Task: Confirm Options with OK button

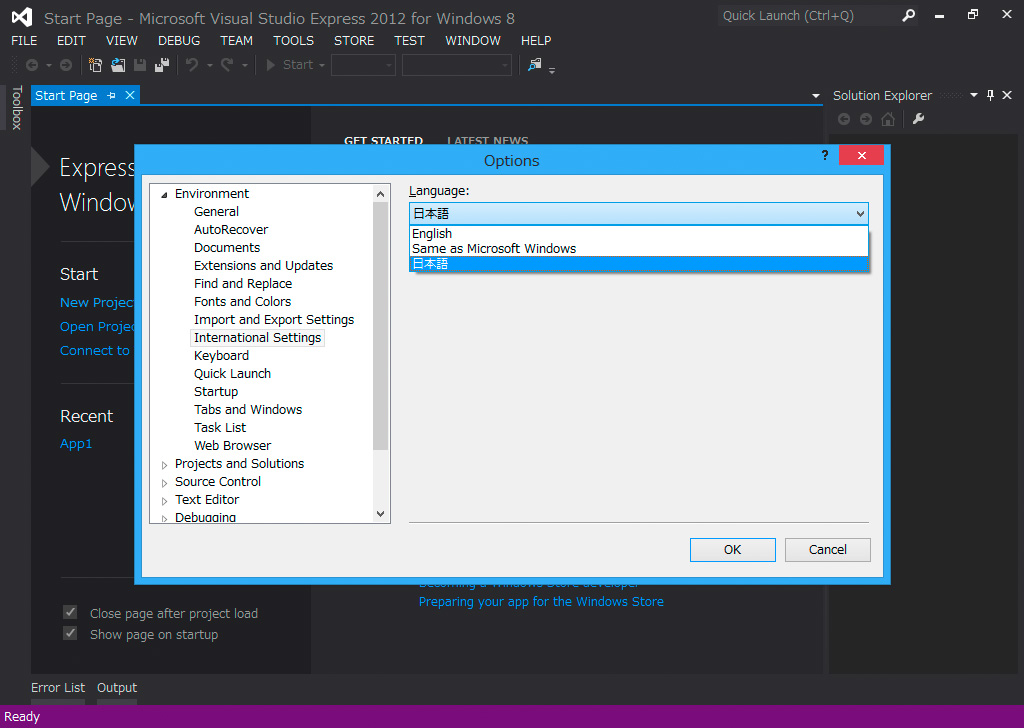Action: point(733,550)
